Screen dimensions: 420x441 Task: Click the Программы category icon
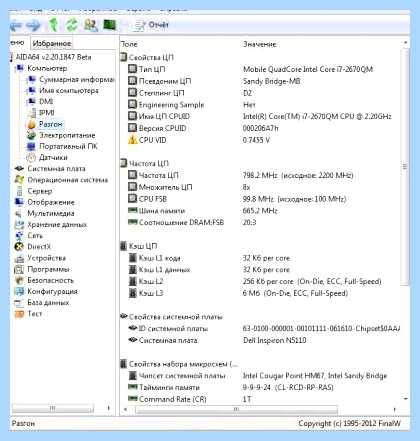(19, 269)
